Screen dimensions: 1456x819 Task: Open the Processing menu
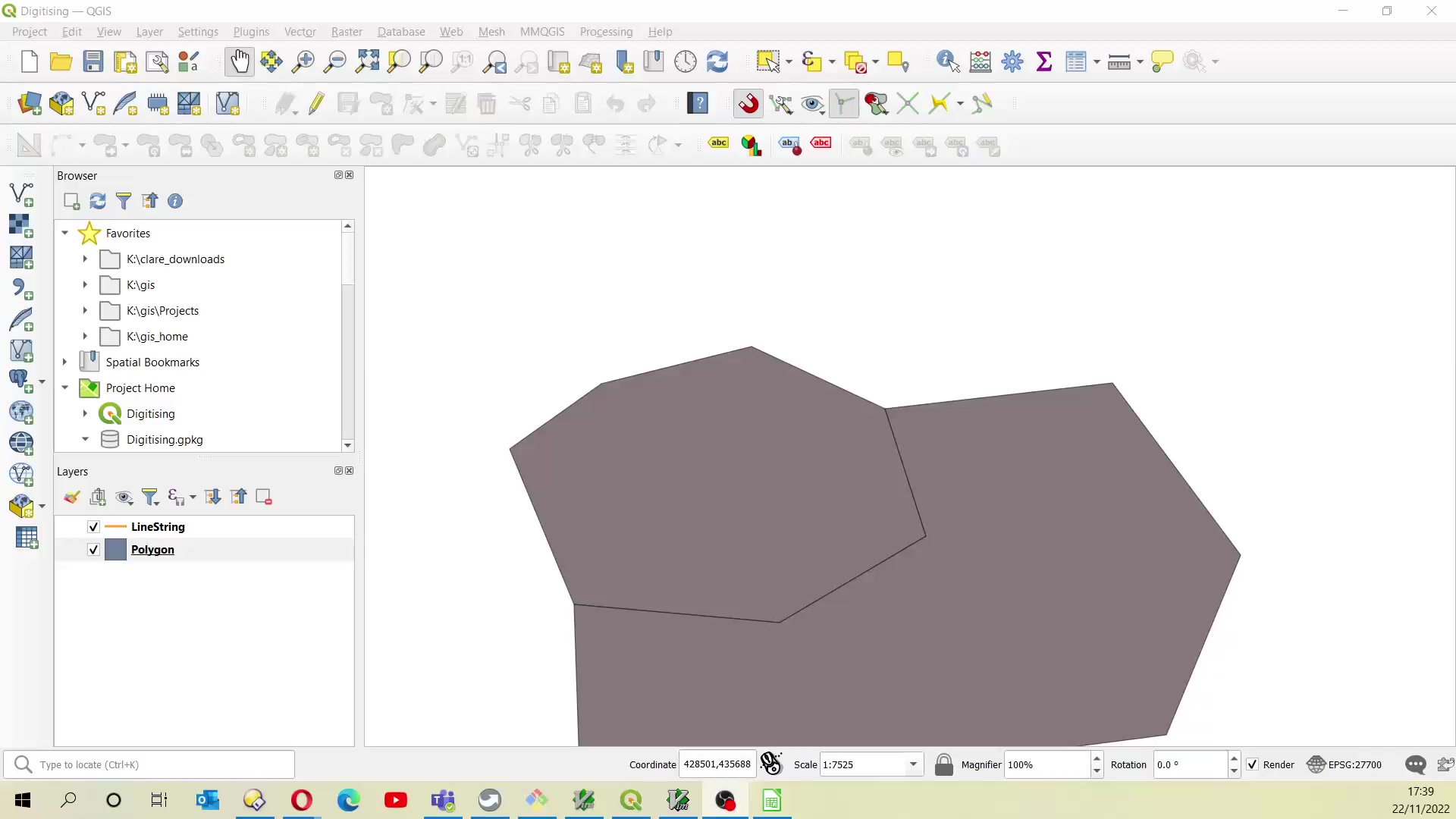(x=606, y=32)
